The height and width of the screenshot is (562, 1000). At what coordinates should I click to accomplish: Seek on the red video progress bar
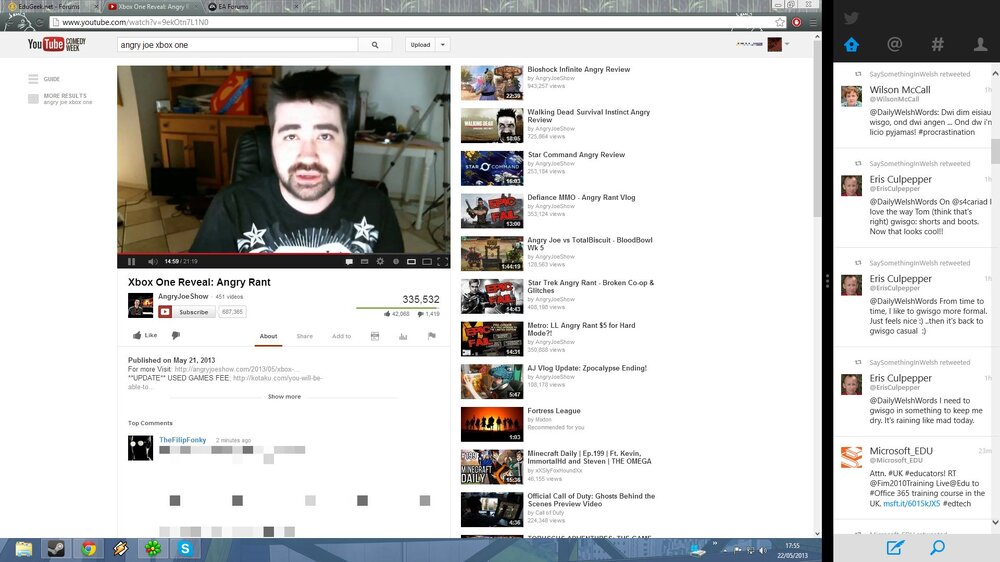(x=284, y=254)
